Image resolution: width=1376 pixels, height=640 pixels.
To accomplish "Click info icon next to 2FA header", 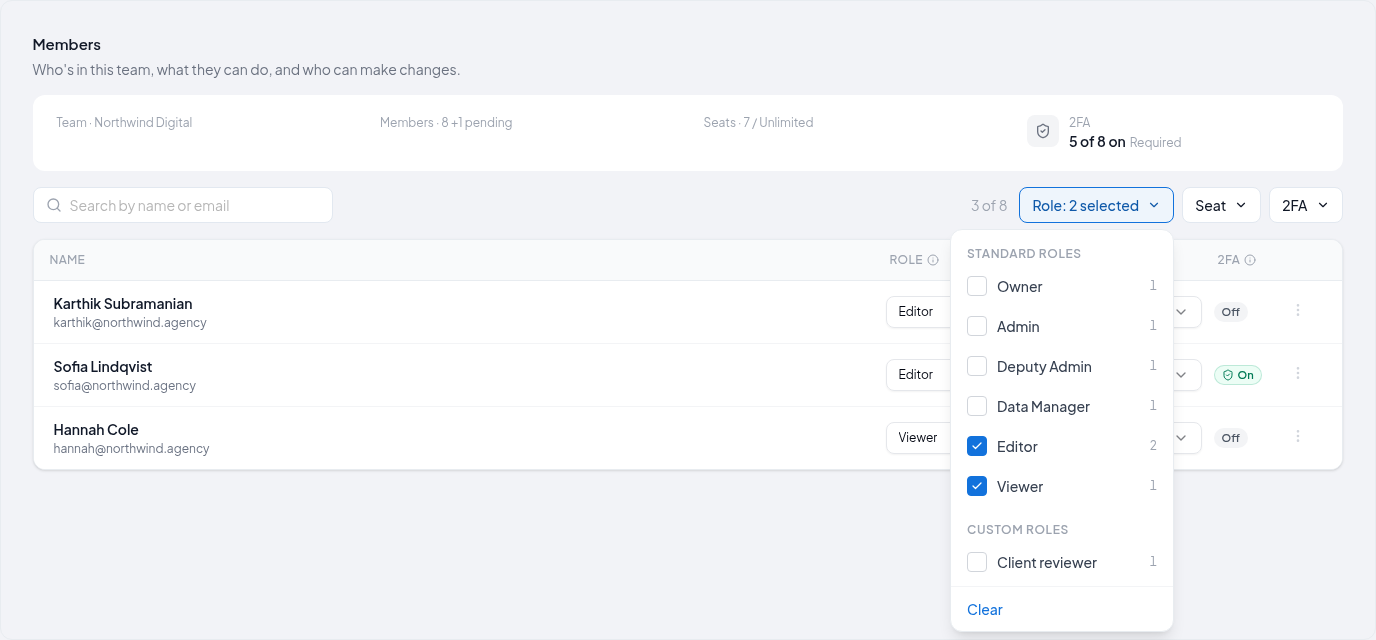I will [1250, 260].
